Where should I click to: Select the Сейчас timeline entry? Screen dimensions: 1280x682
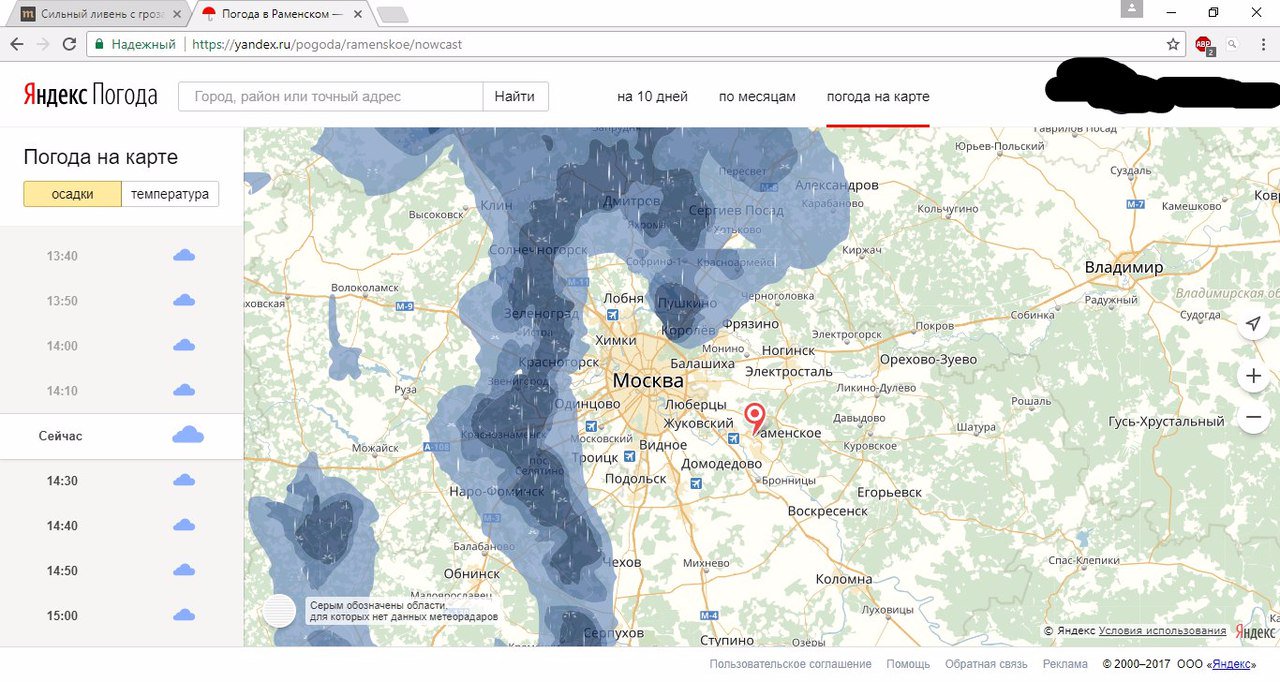click(122, 436)
